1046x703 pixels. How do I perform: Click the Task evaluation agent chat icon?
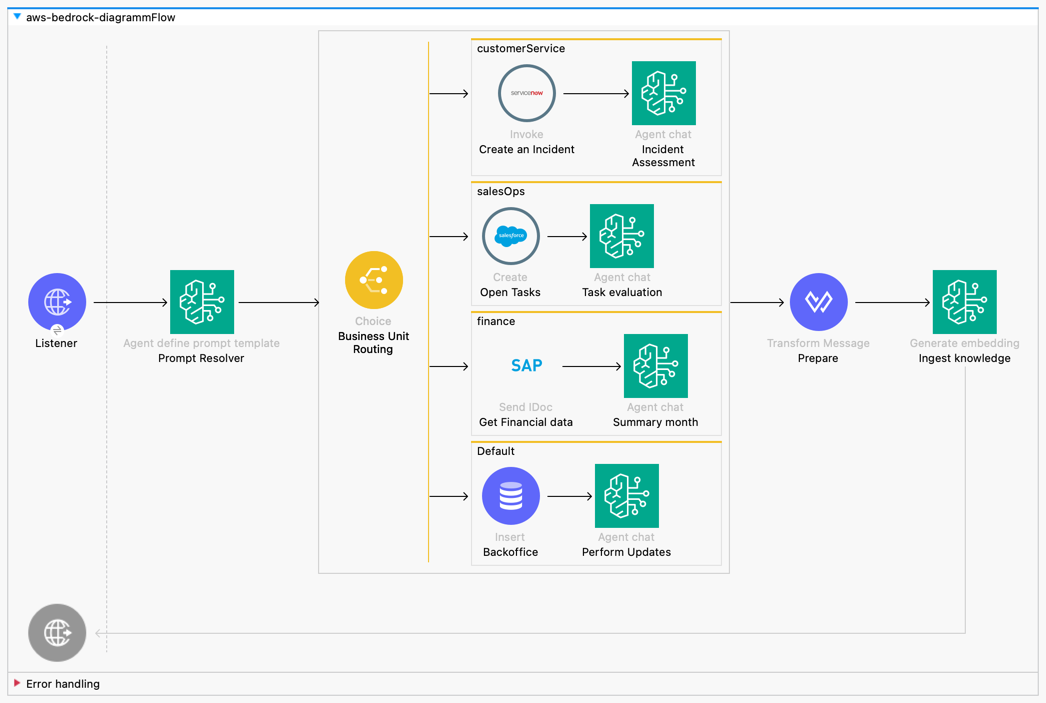point(622,236)
